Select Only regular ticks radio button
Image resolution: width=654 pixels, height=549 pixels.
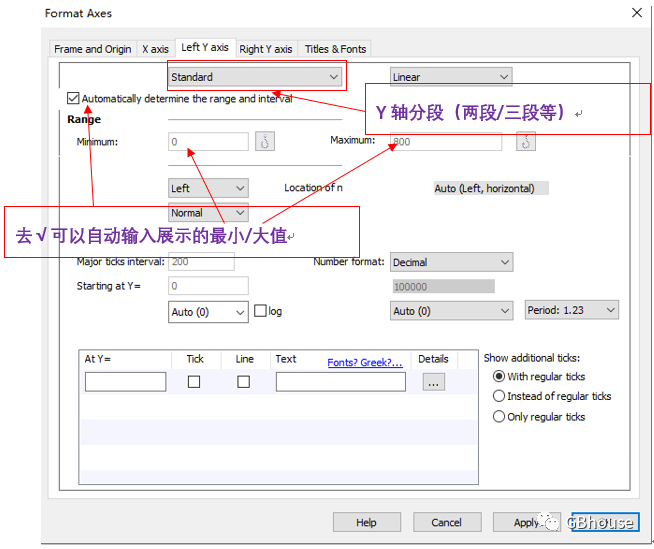[499, 417]
